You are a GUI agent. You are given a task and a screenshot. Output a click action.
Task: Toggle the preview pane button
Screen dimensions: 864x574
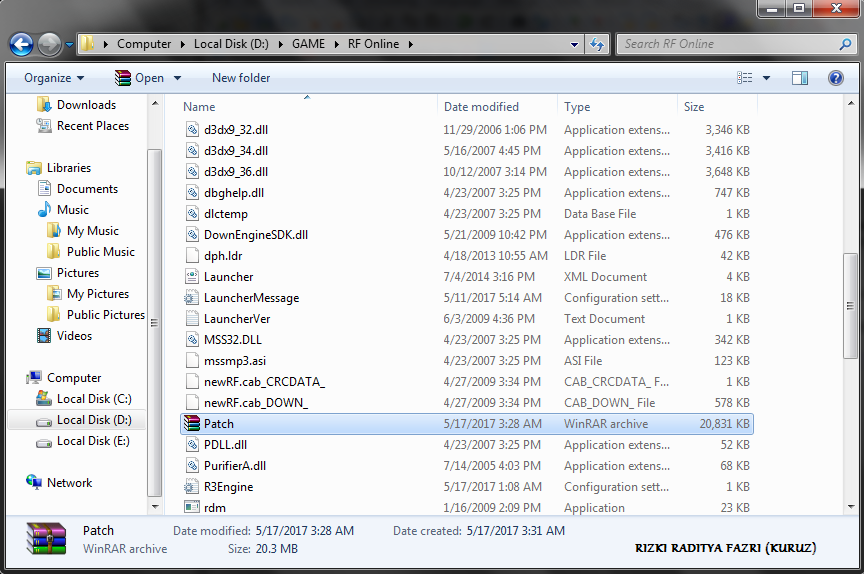tap(800, 78)
